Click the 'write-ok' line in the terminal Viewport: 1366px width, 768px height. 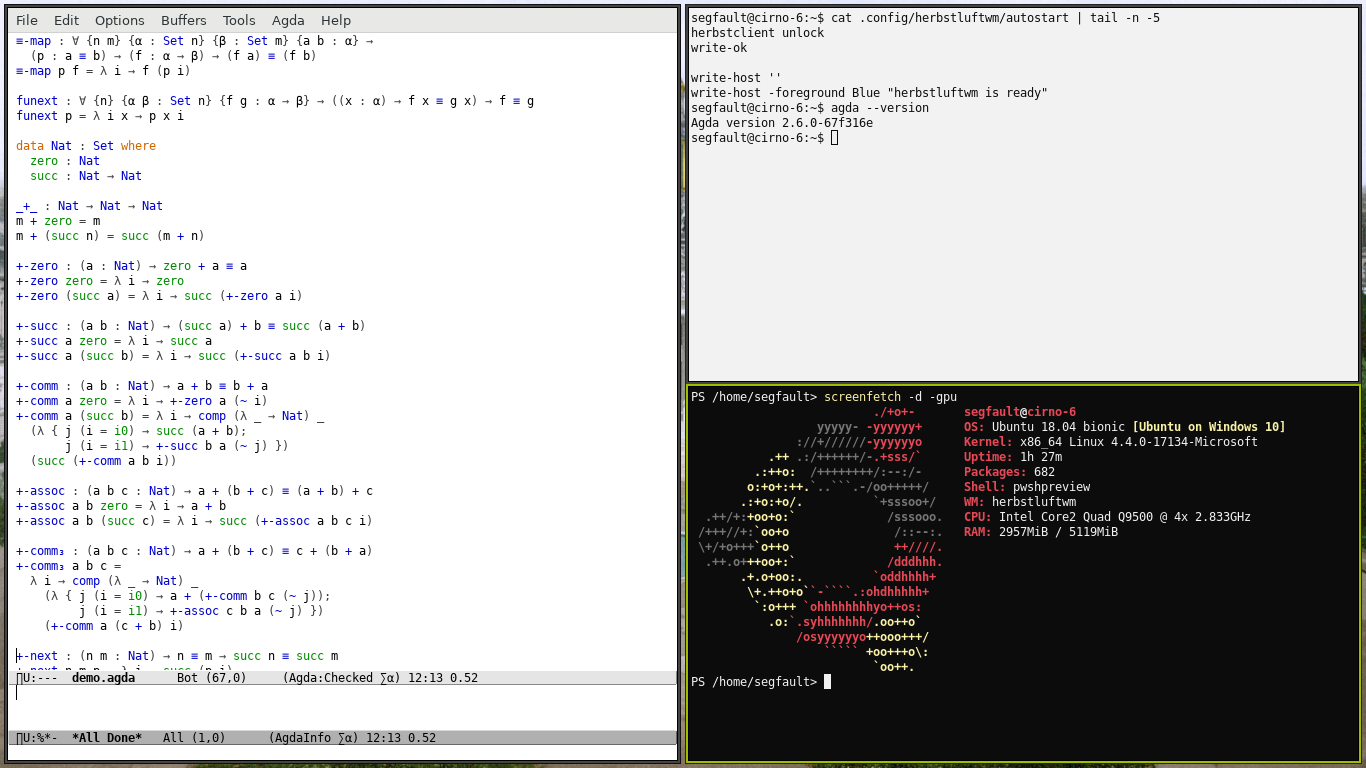[x=719, y=48]
